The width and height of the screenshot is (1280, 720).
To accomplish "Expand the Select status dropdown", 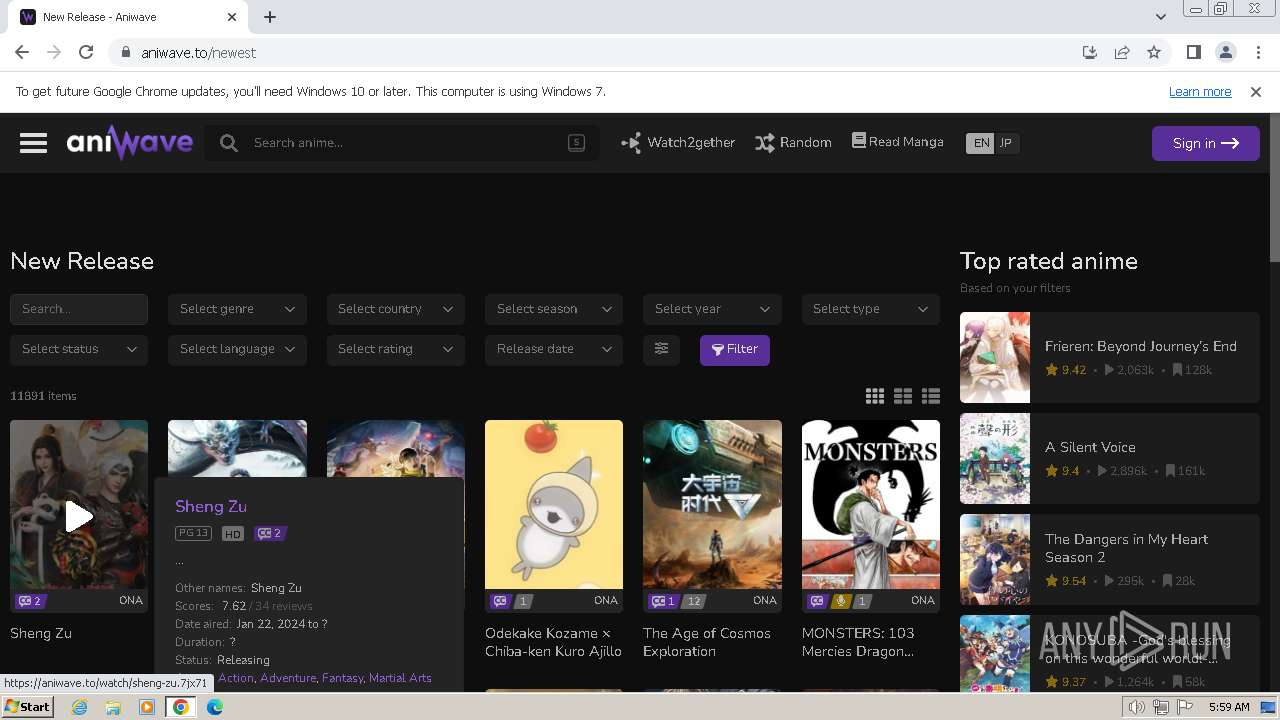I will 79,349.
